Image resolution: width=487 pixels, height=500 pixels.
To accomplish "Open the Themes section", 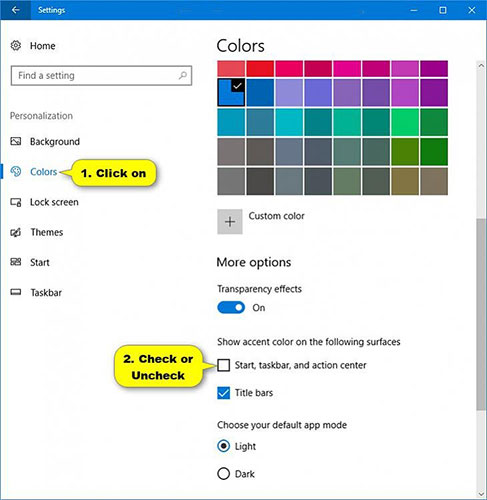I will pyautogui.click(x=47, y=232).
